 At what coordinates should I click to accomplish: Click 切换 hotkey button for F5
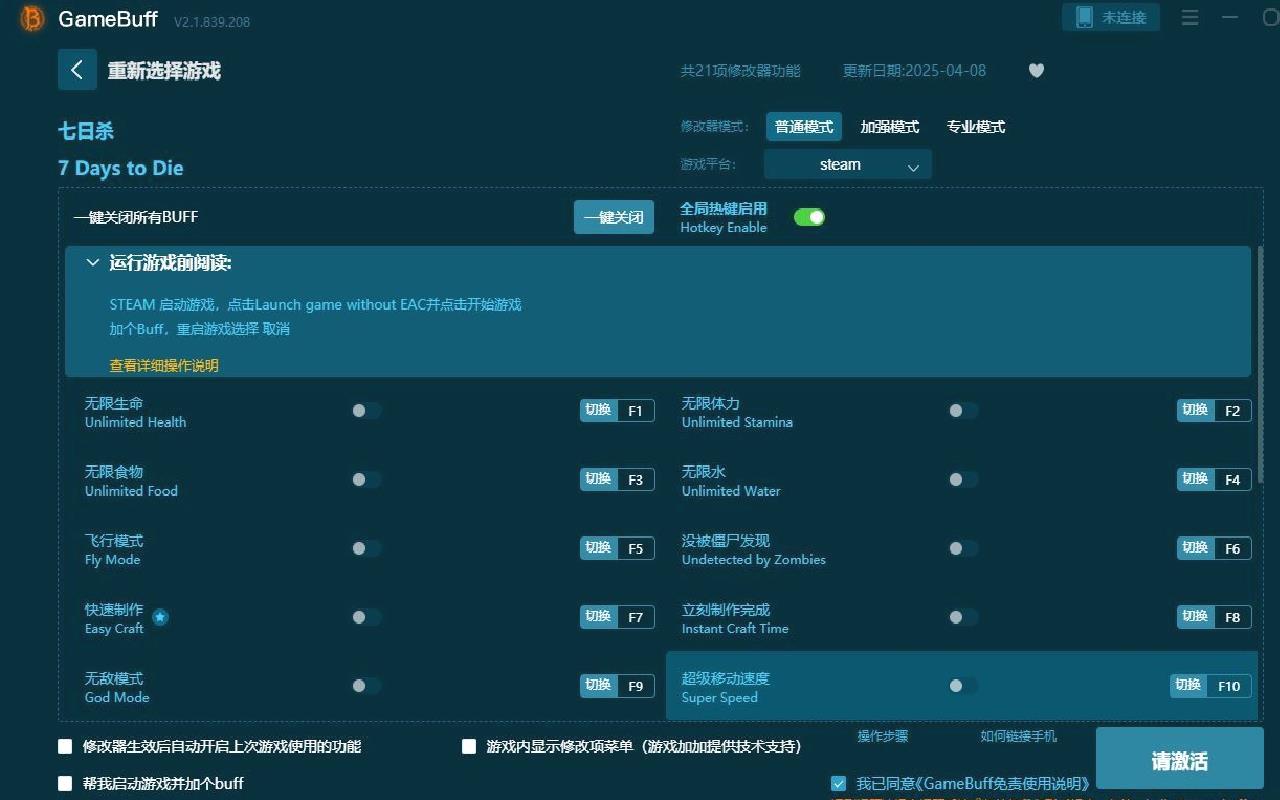coord(598,548)
